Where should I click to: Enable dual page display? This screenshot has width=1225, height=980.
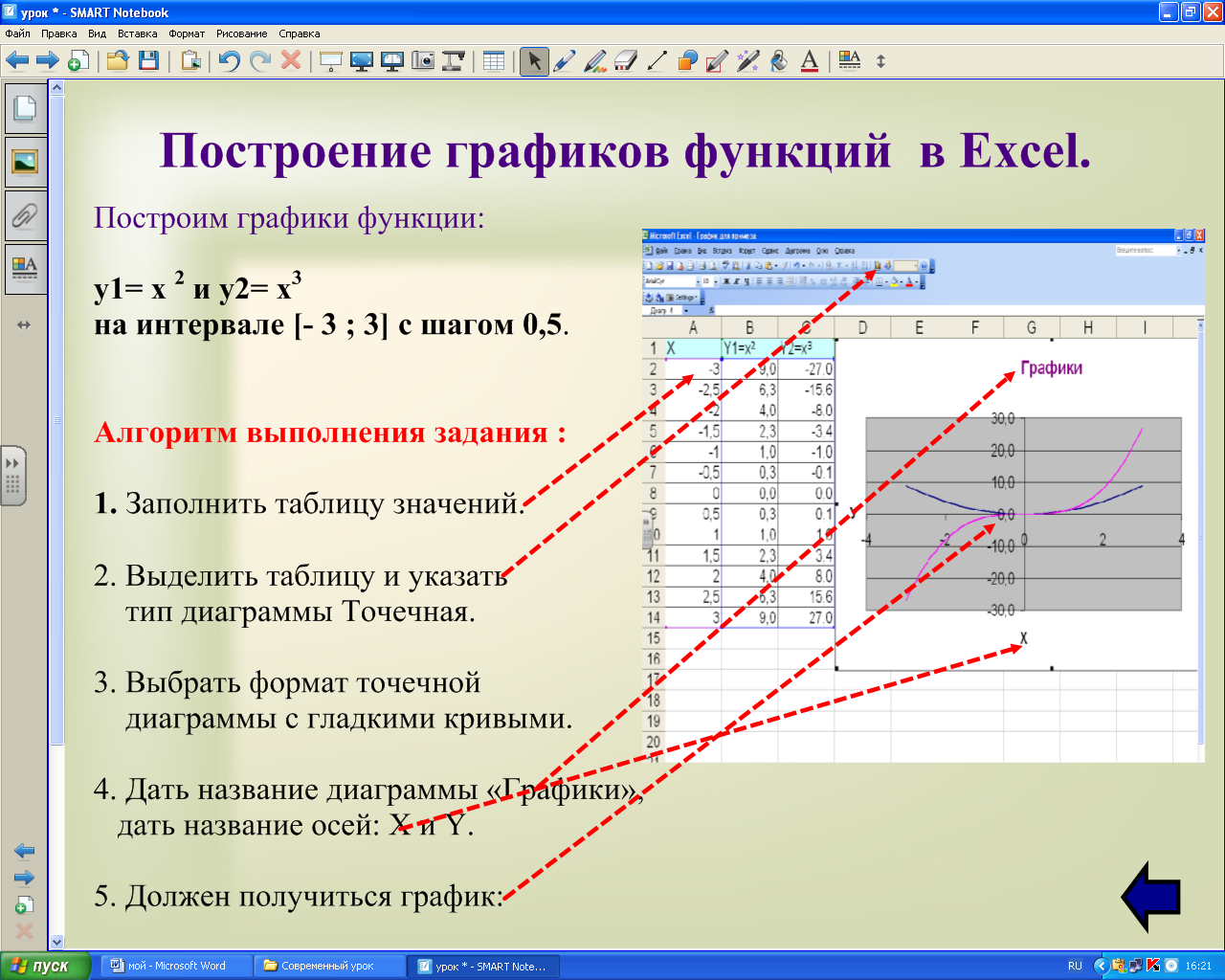(x=392, y=61)
